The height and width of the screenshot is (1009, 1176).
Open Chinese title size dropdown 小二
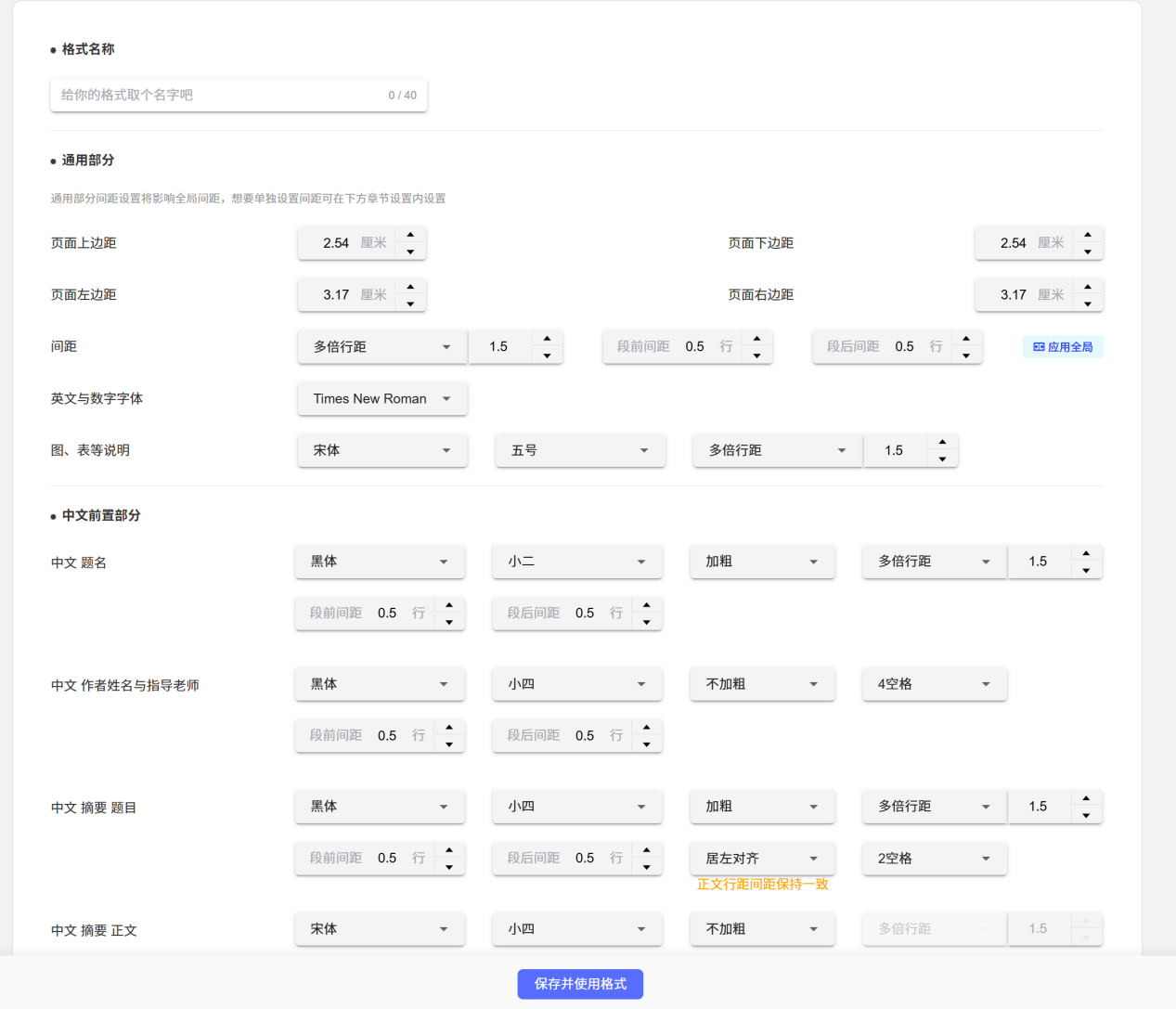tap(577, 562)
